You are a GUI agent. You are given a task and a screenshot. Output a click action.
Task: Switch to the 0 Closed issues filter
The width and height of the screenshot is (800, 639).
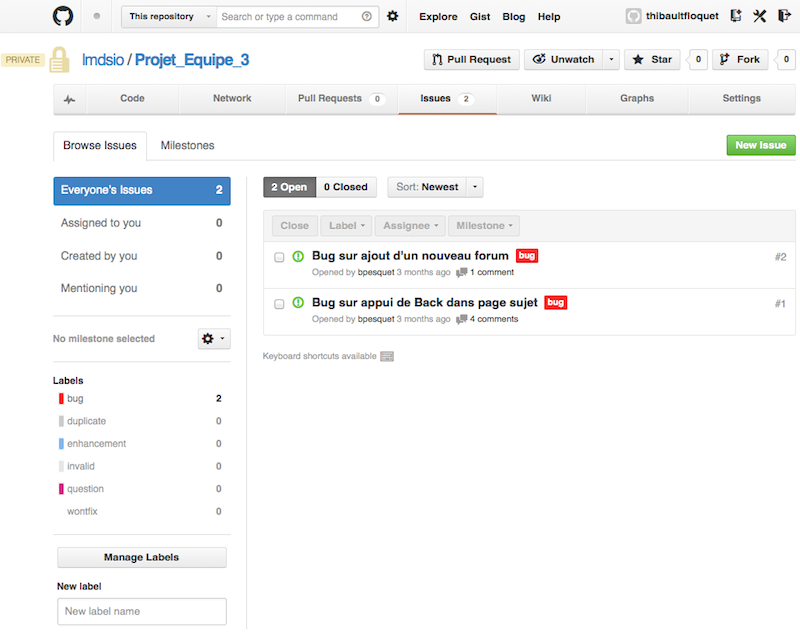point(346,187)
